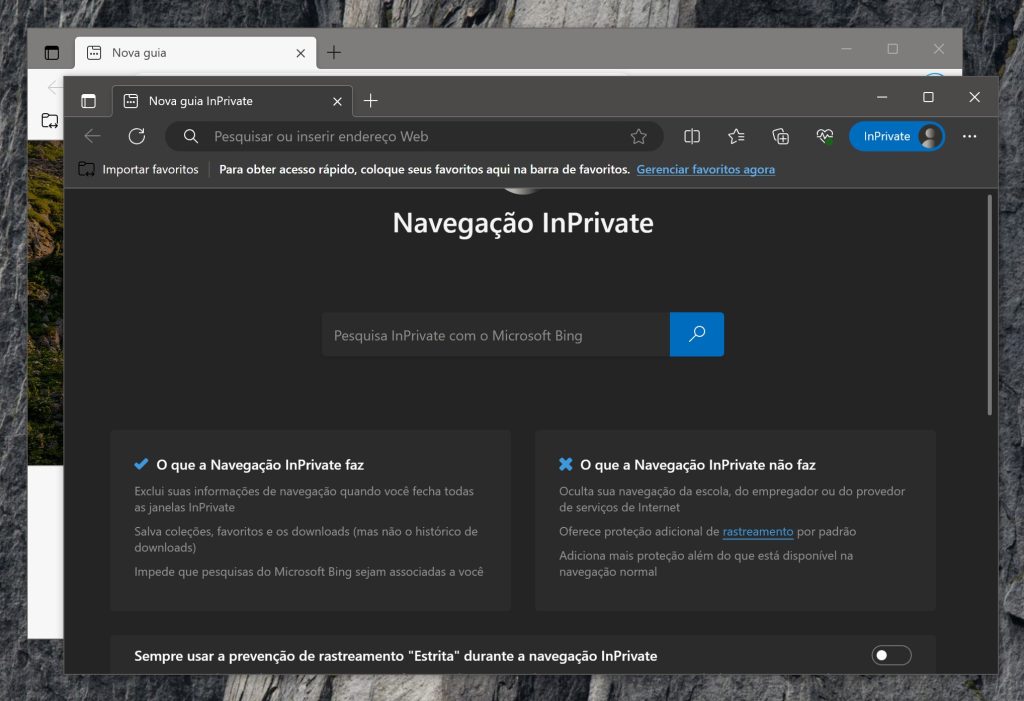
Task: Enable 'Sempre usar a prevenção de rastreamento Estrita'
Action: [x=889, y=655]
